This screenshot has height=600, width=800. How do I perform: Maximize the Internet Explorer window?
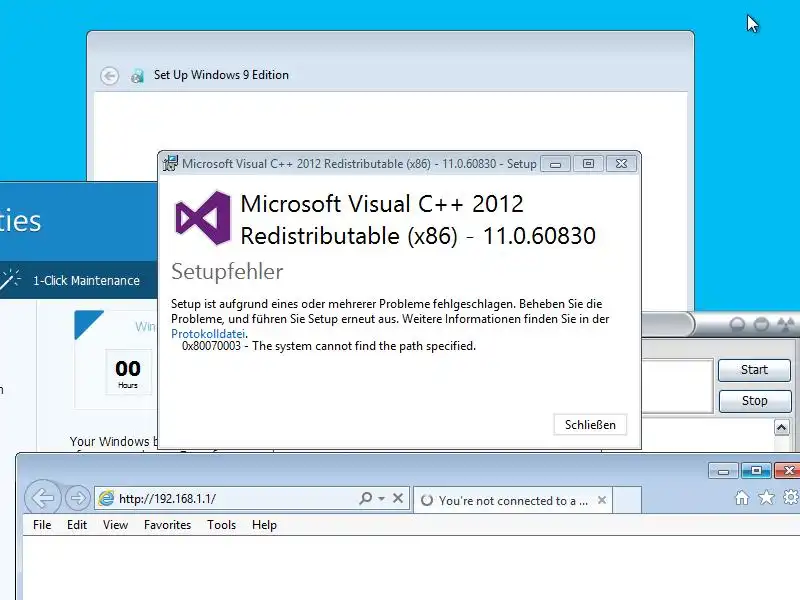coord(756,470)
